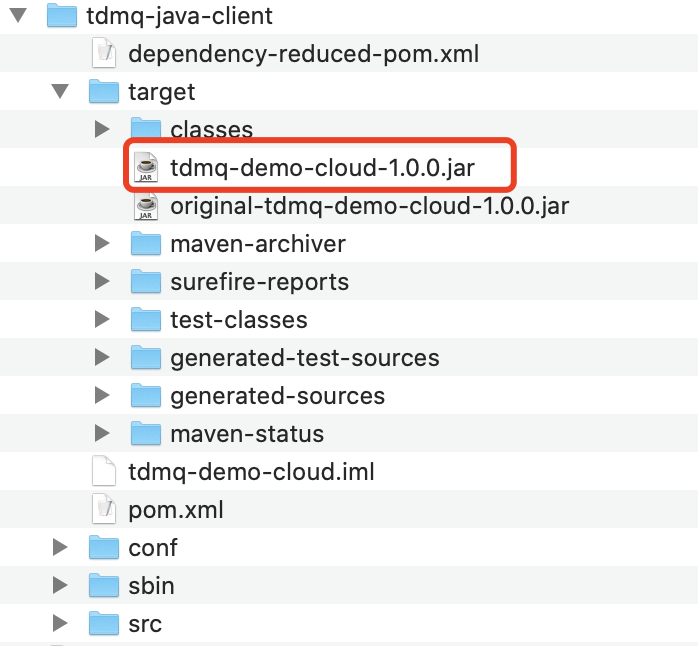Image resolution: width=698 pixels, height=646 pixels.
Task: Select the generated-test-sources folder name
Action: [x=305, y=358]
